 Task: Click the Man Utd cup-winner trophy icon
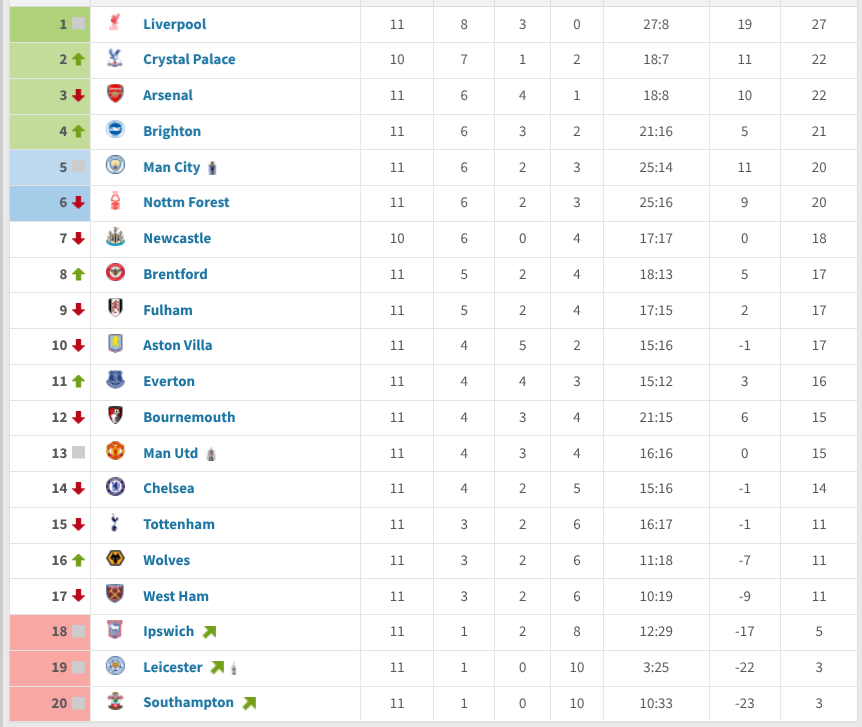pyautogui.click(x=211, y=454)
